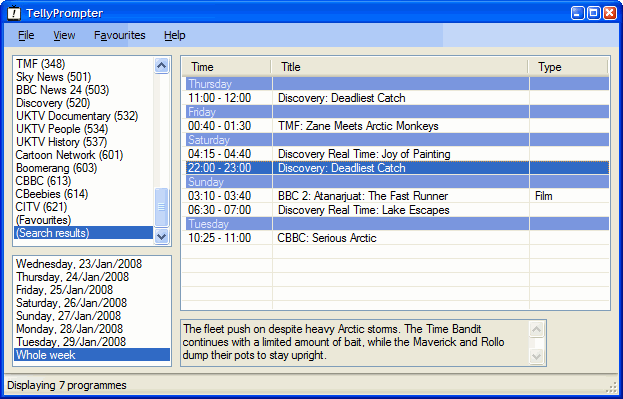
Task: Select the (Search results) list entry
Action: click(x=83, y=233)
